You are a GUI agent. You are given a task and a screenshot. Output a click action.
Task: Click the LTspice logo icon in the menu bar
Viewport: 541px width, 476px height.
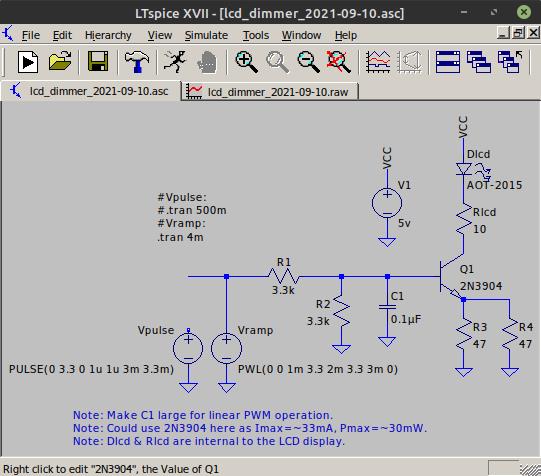click(8, 34)
